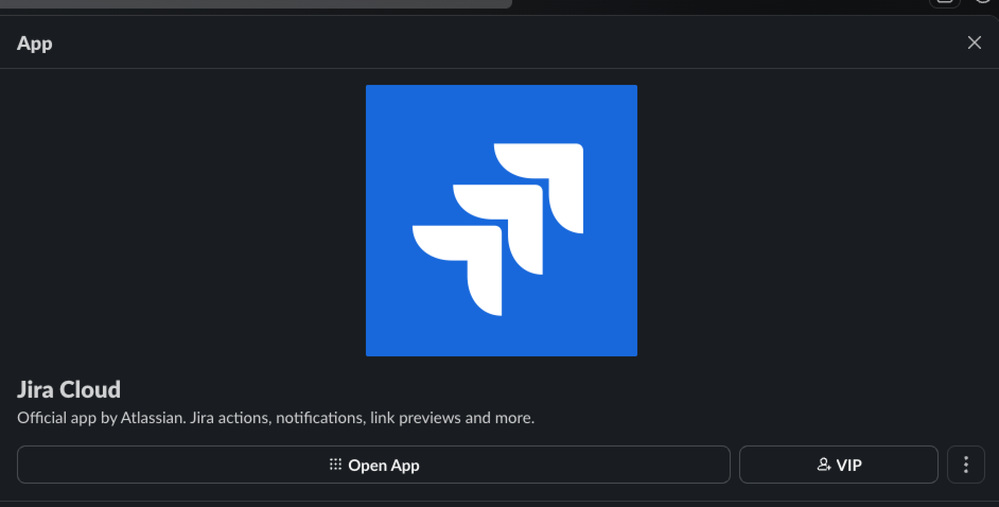Click the X icon beside App header
The width and height of the screenshot is (999, 507).
pos(974,43)
